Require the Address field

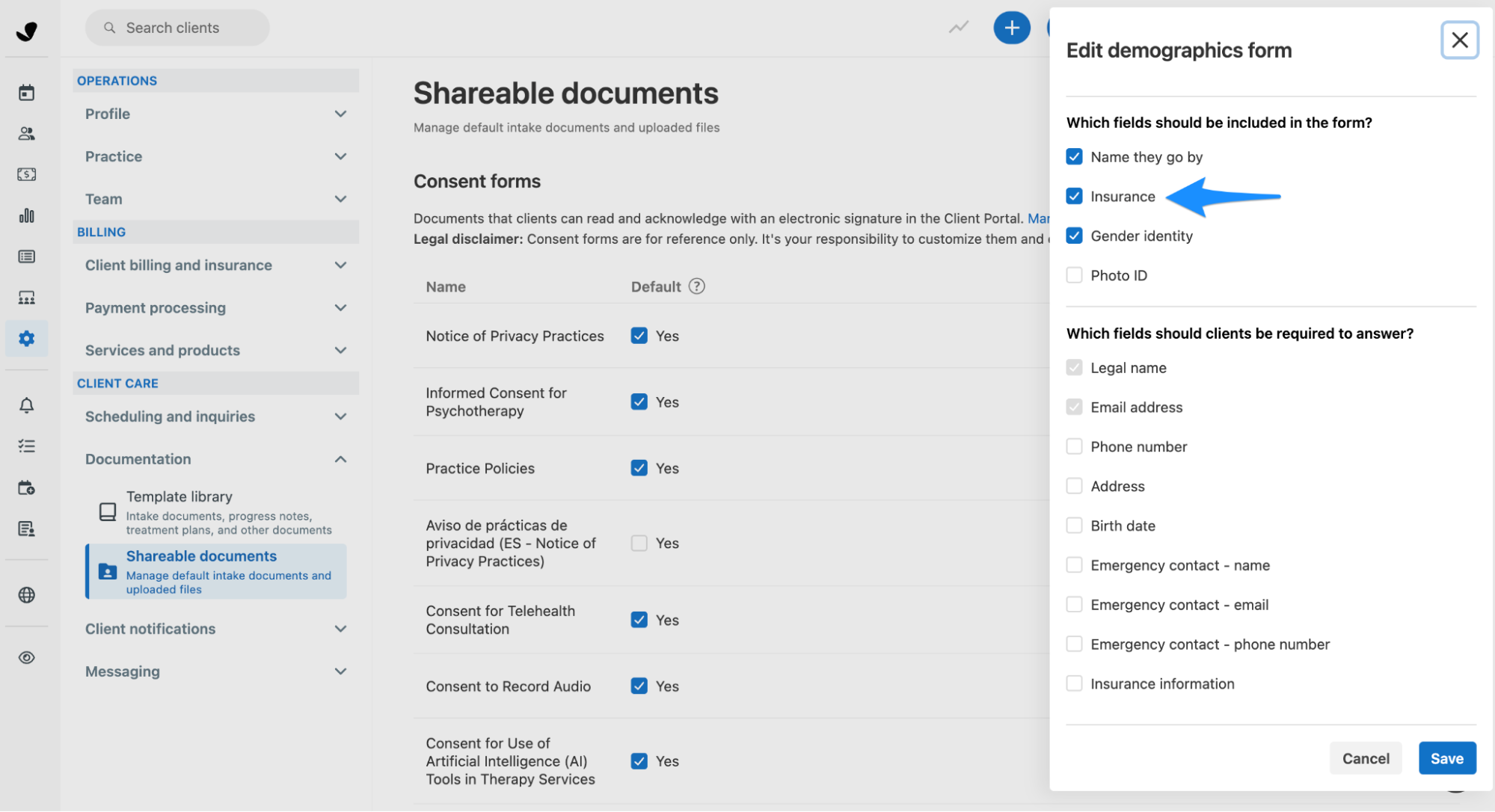(1074, 486)
